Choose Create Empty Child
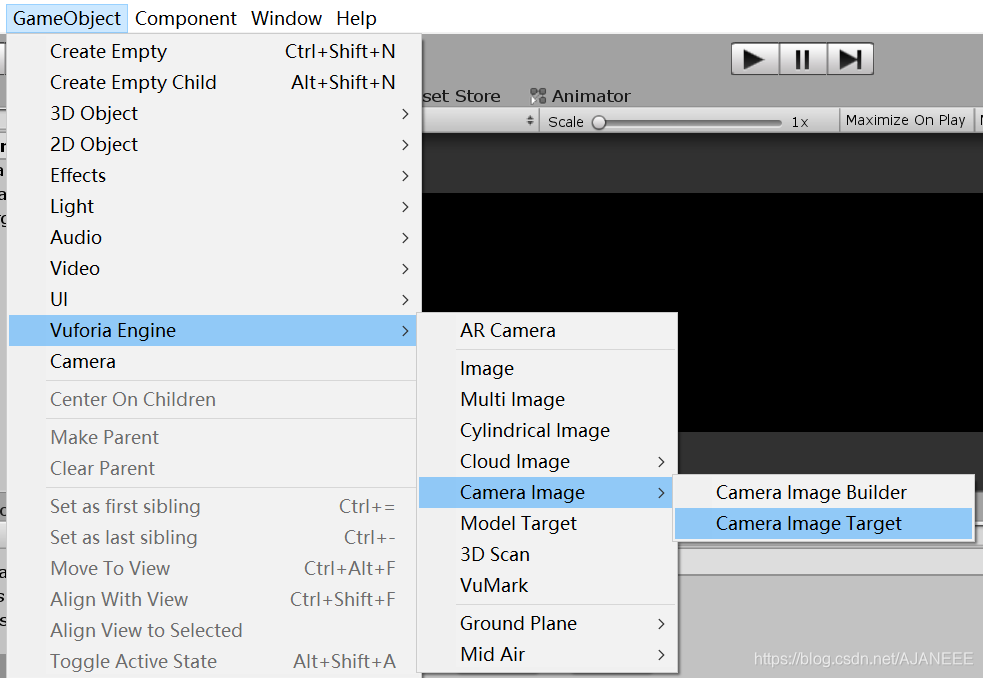 [x=213, y=82]
